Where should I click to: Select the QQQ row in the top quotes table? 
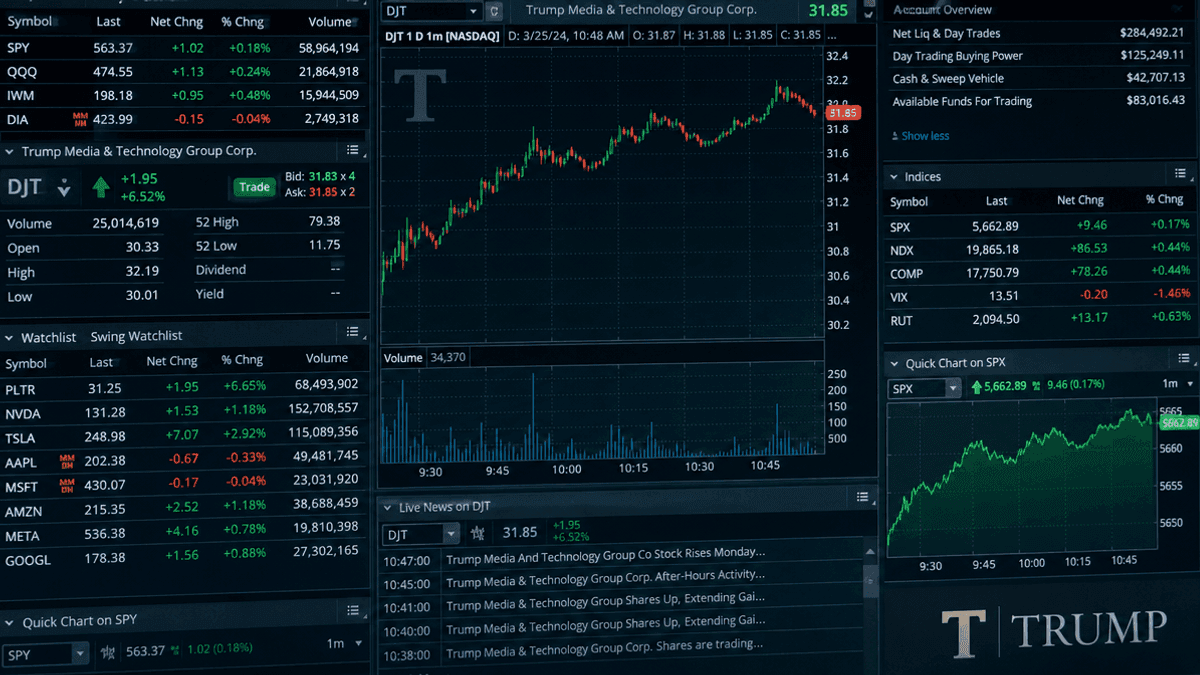(x=184, y=71)
